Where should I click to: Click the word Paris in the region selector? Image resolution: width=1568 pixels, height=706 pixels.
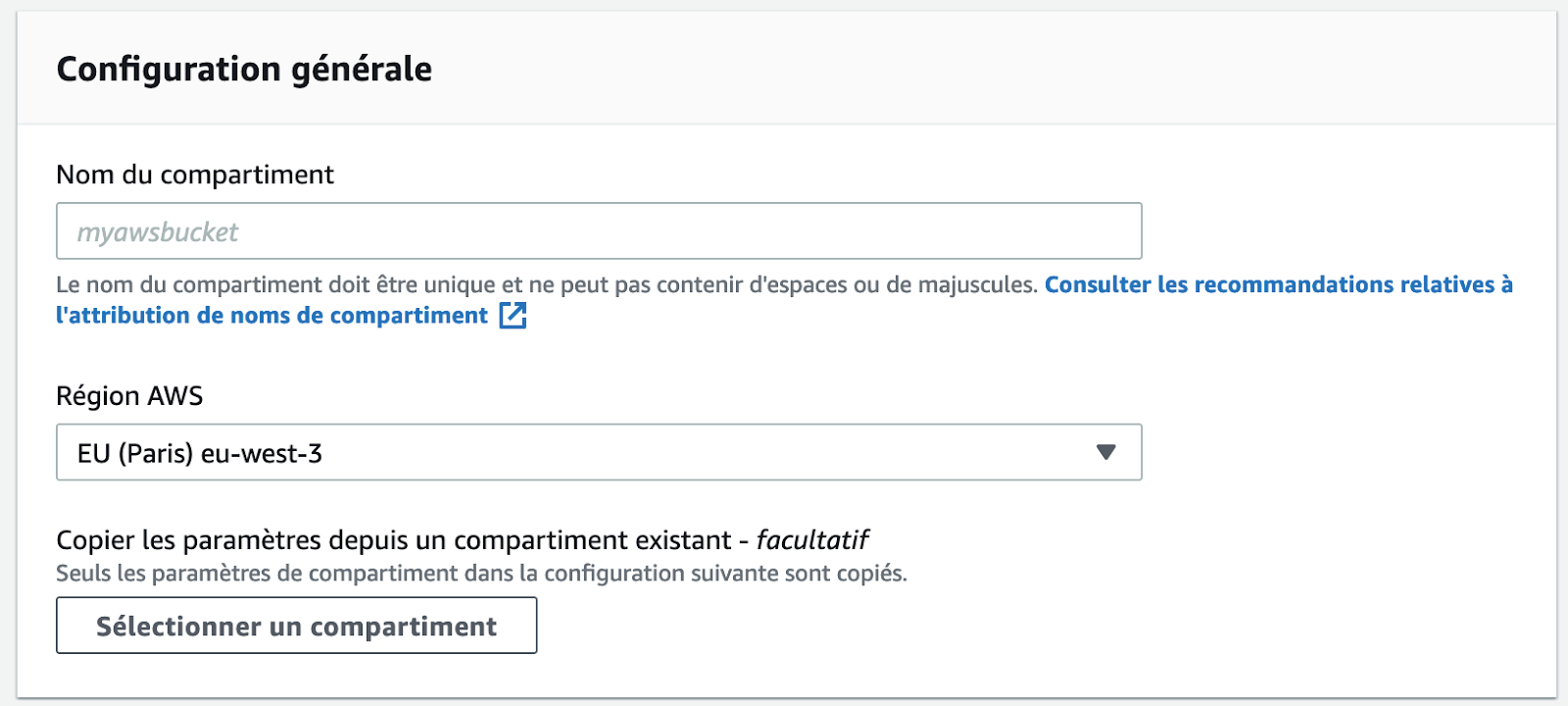pyautogui.click(x=156, y=454)
